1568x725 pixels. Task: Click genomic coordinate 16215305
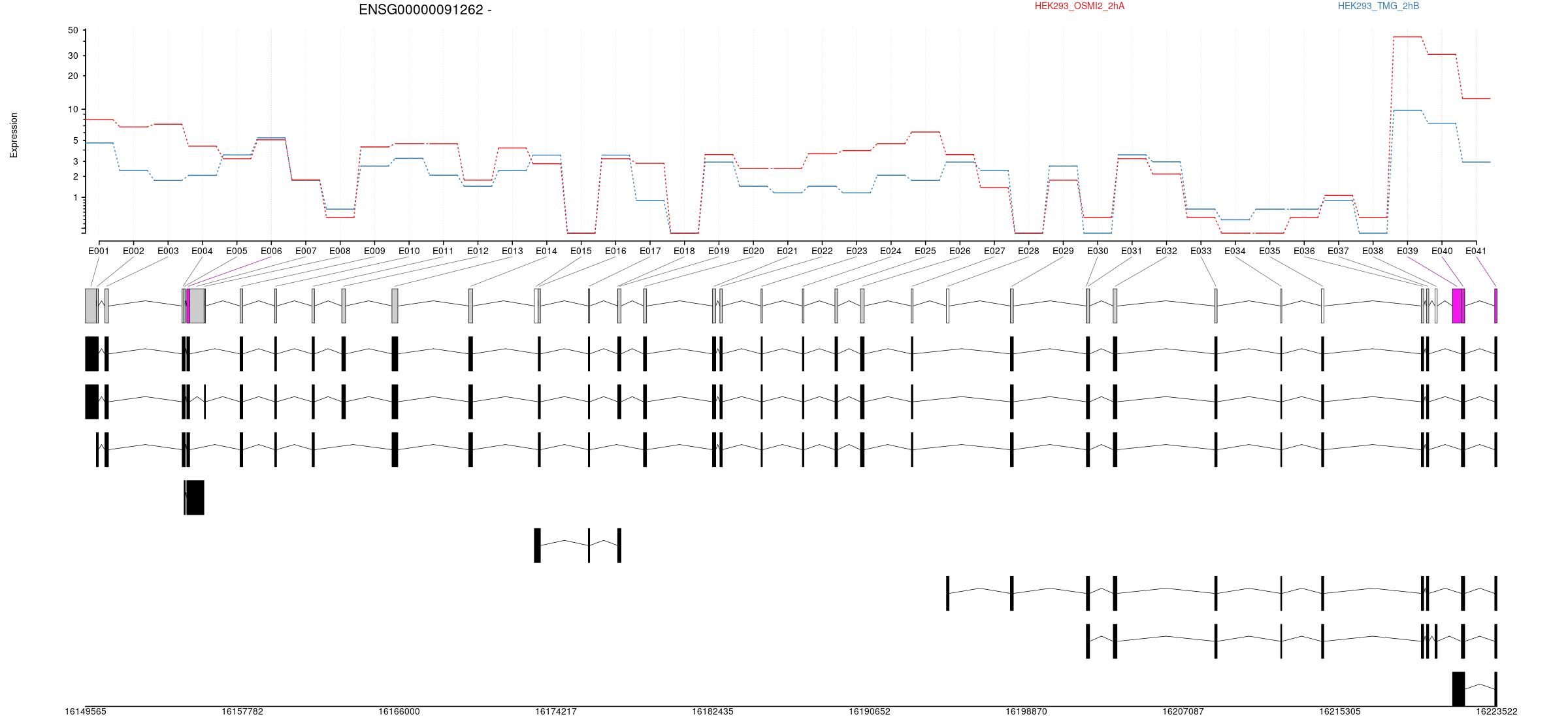coord(1340,711)
